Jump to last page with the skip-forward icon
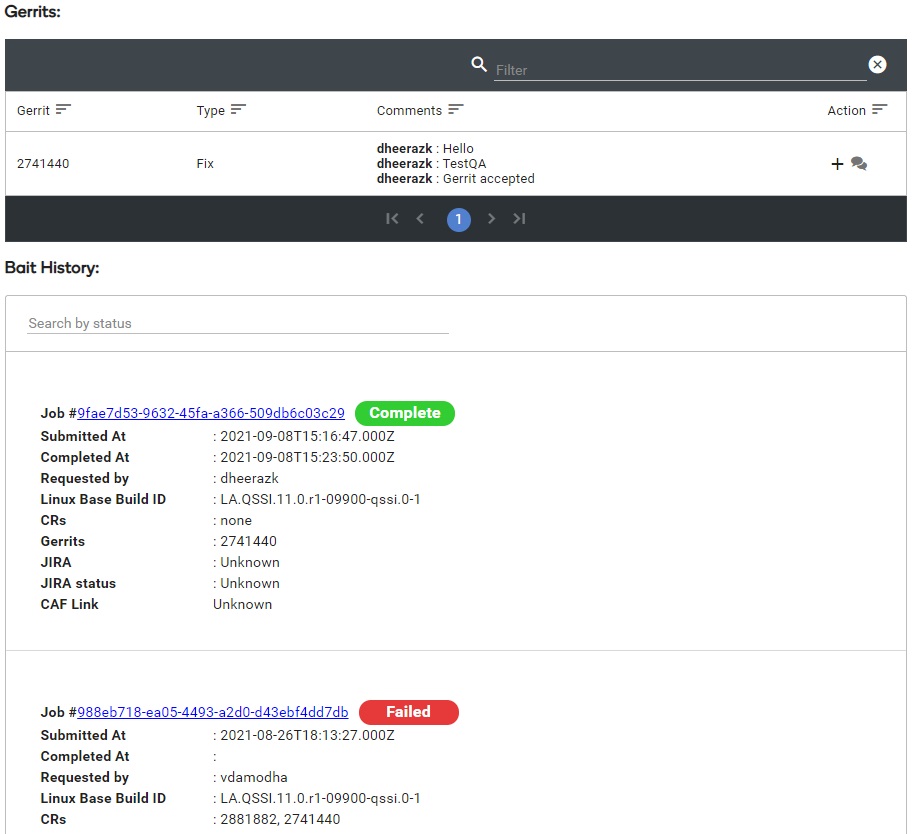Screen dimensions: 920x834 pos(519,219)
